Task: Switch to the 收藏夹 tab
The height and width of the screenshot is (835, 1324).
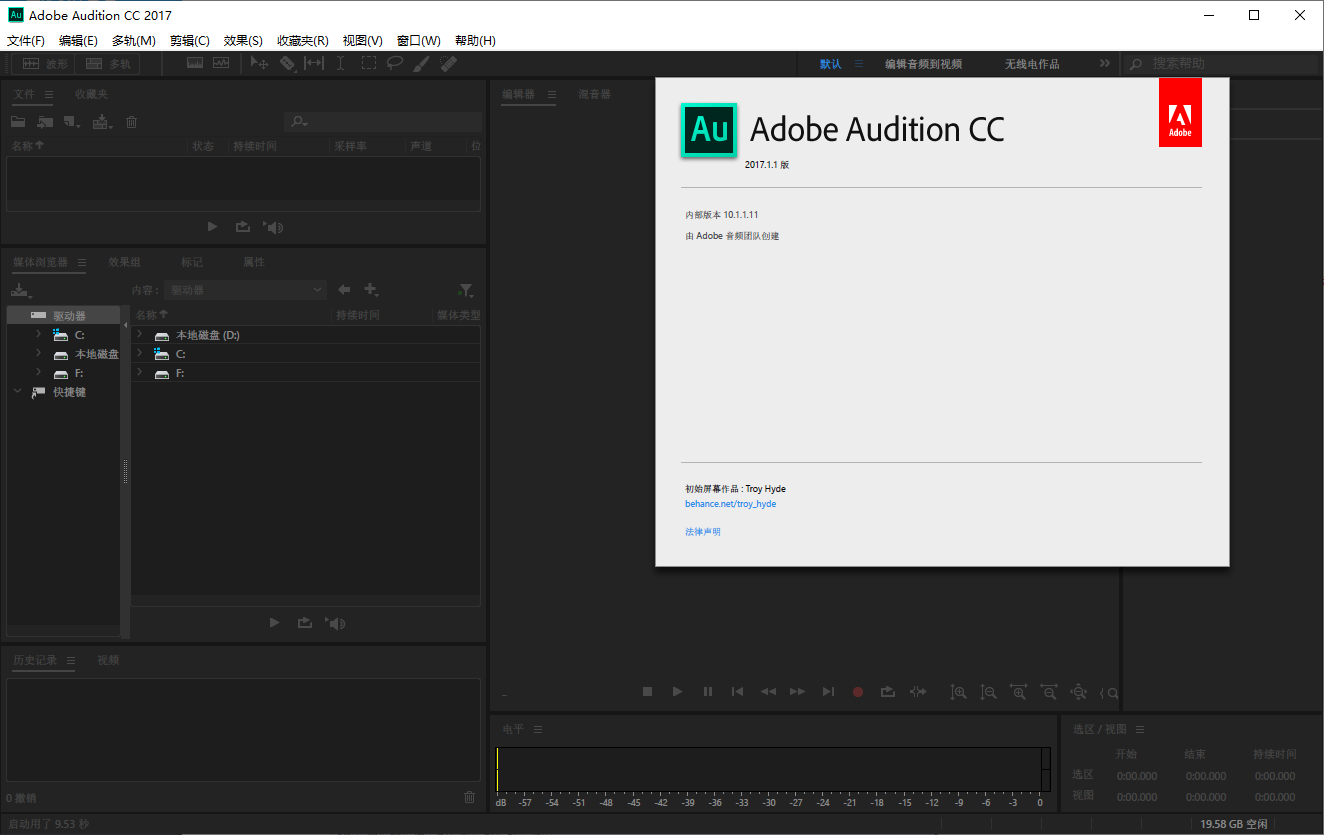Action: point(91,94)
